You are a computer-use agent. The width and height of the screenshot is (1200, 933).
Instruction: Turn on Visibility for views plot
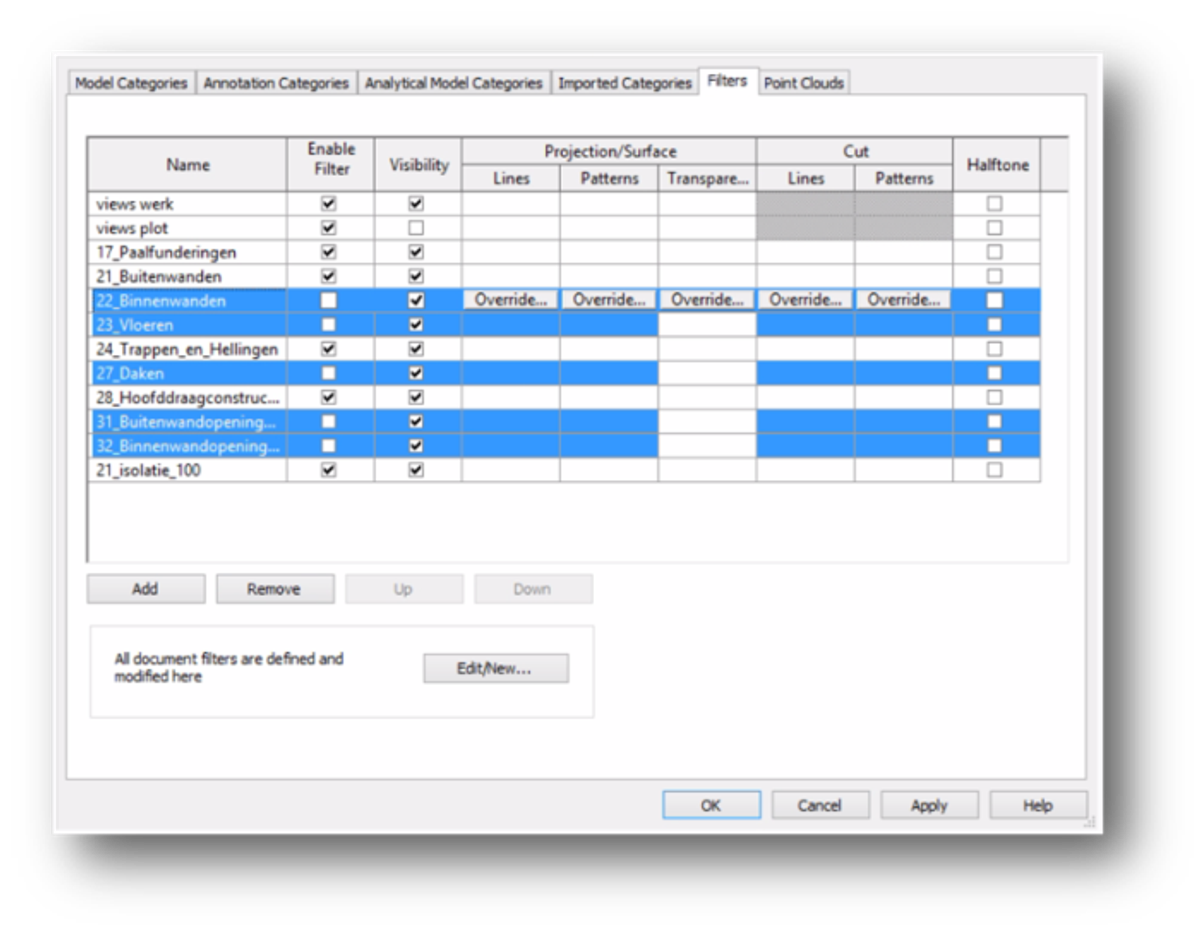tap(417, 228)
